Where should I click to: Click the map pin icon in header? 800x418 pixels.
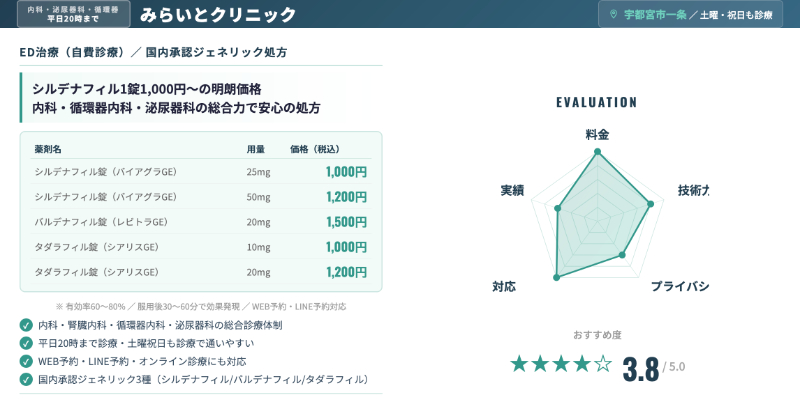pos(614,14)
